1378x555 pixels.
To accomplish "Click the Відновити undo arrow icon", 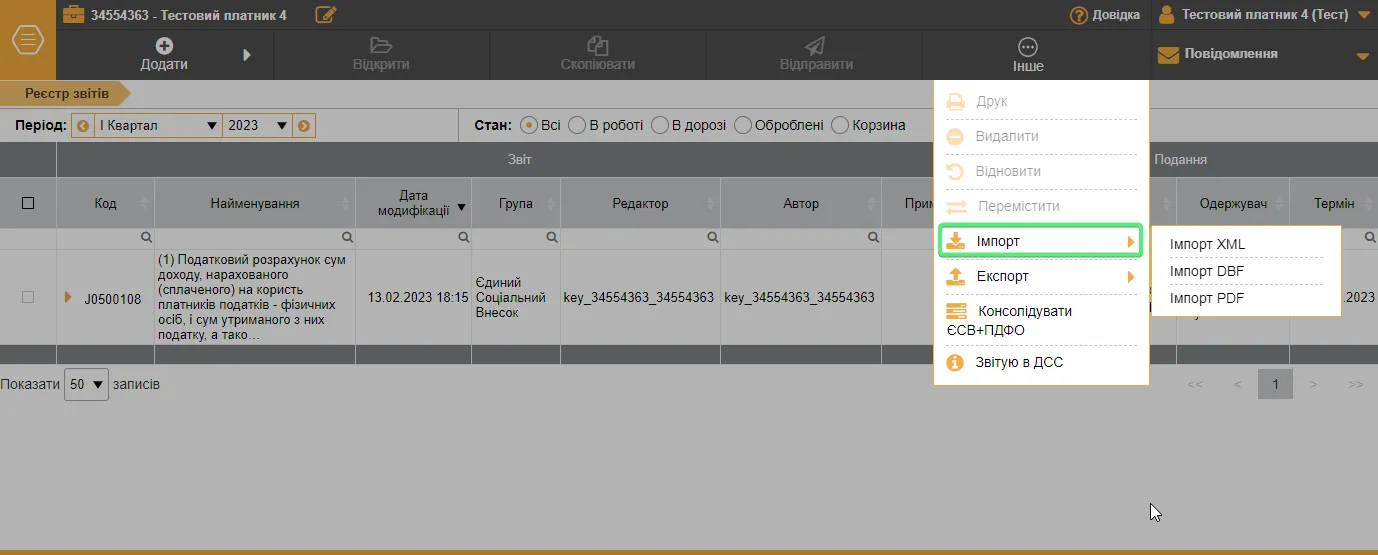I will tap(955, 172).
